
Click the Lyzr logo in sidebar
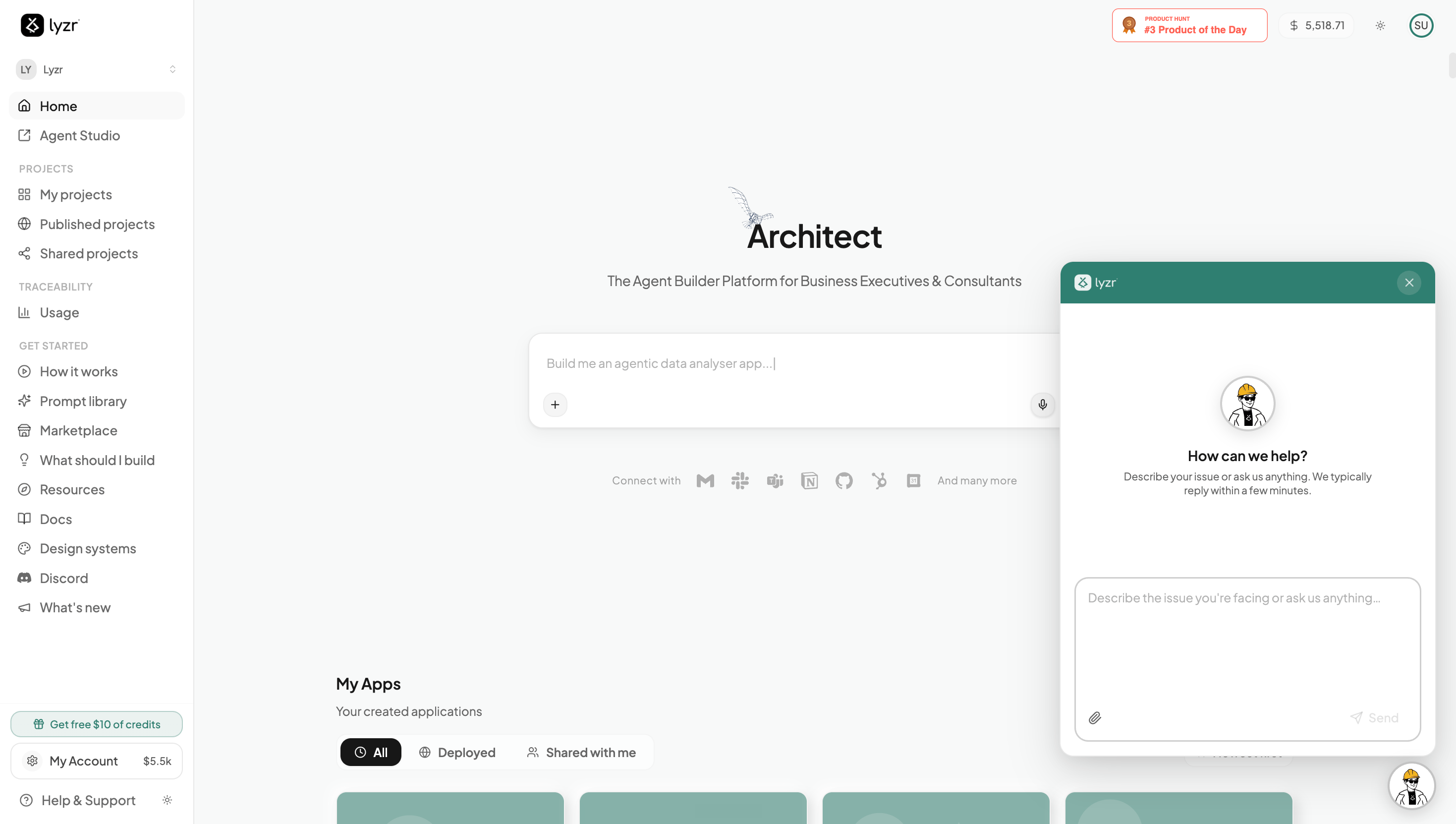coord(50,25)
